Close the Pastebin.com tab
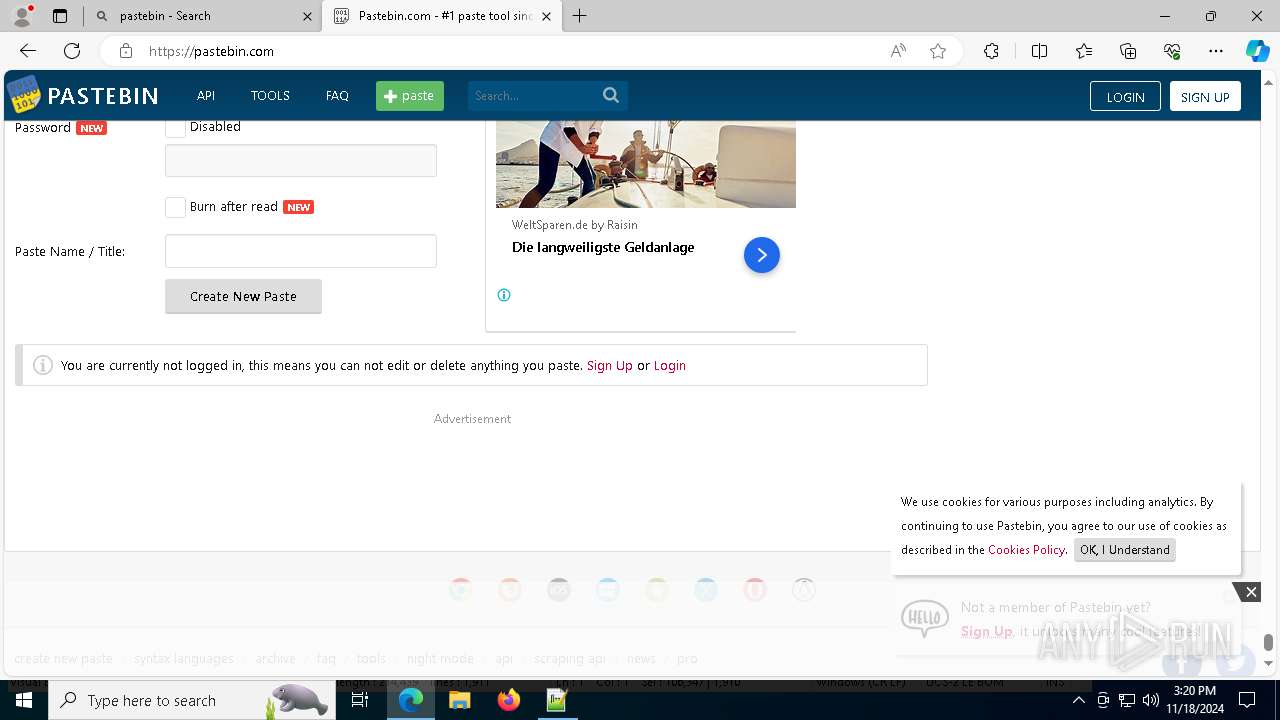The width and height of the screenshot is (1280, 720). 546,16
